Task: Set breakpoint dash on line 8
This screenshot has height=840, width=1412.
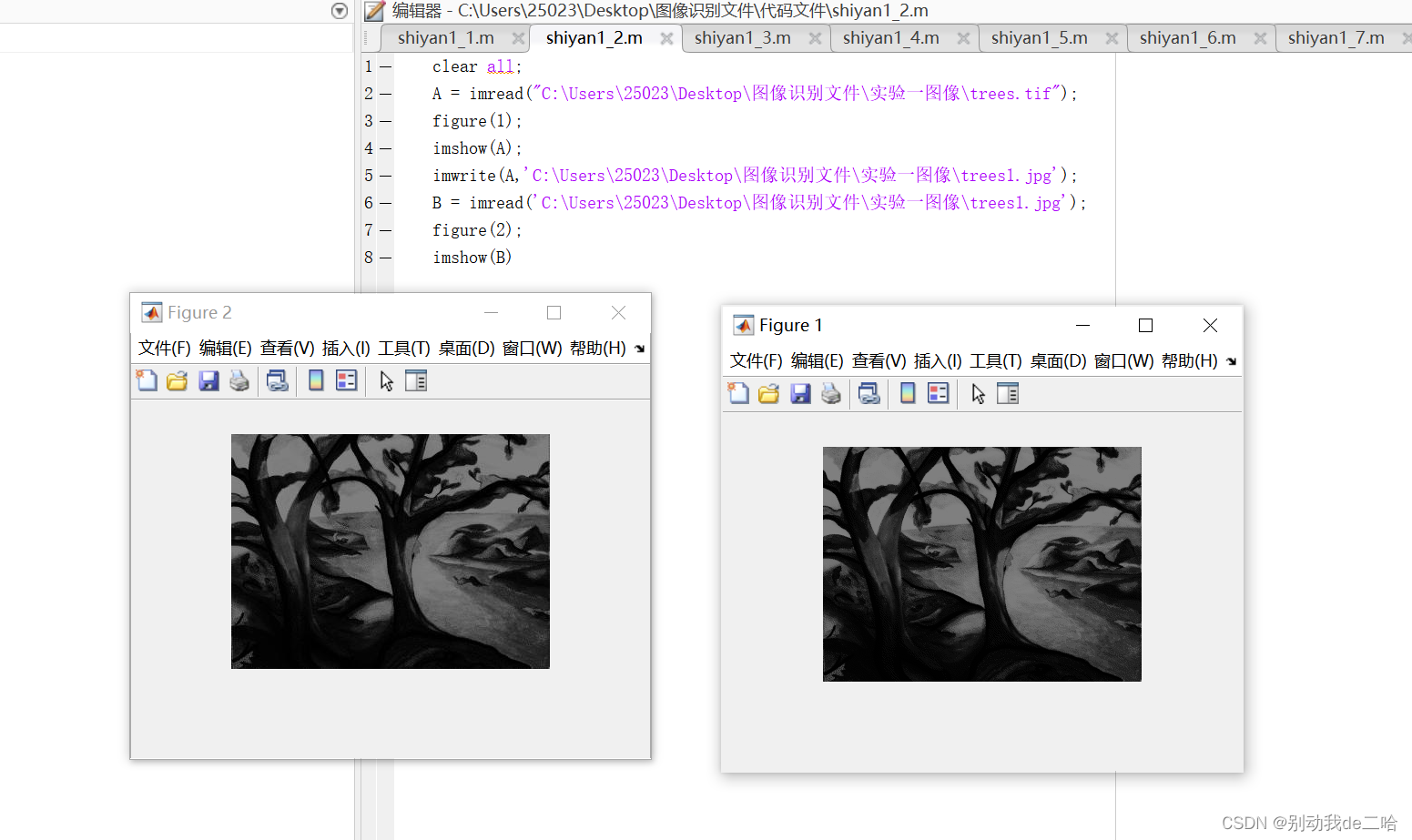Action: click(386, 258)
